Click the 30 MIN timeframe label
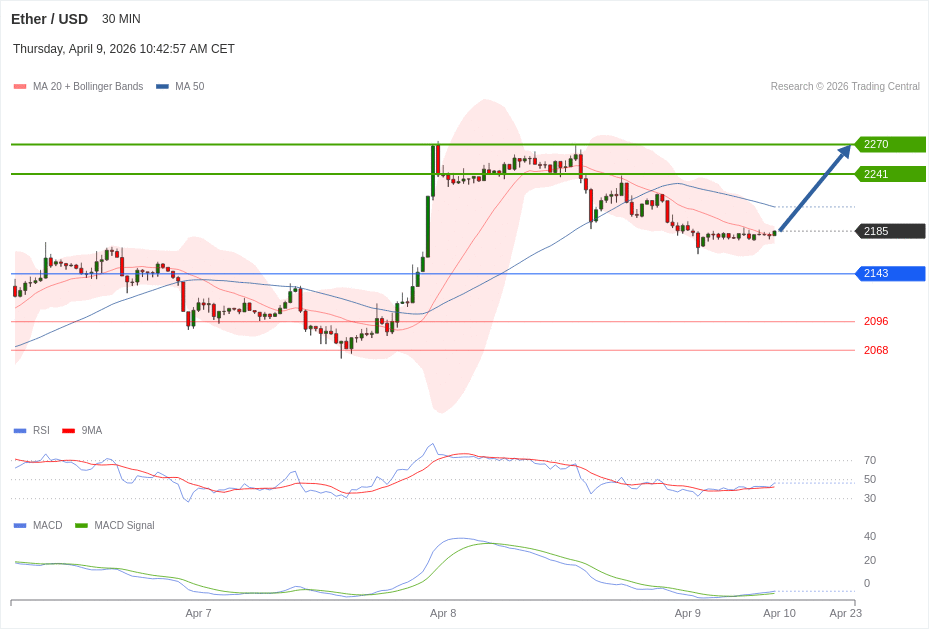The height and width of the screenshot is (629, 929). (121, 19)
